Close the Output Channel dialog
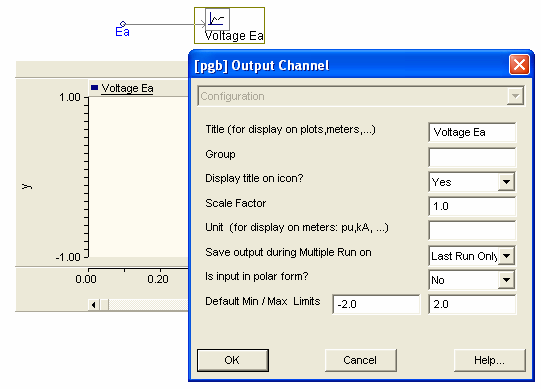The width and height of the screenshot is (541, 389). pyautogui.click(x=519, y=65)
